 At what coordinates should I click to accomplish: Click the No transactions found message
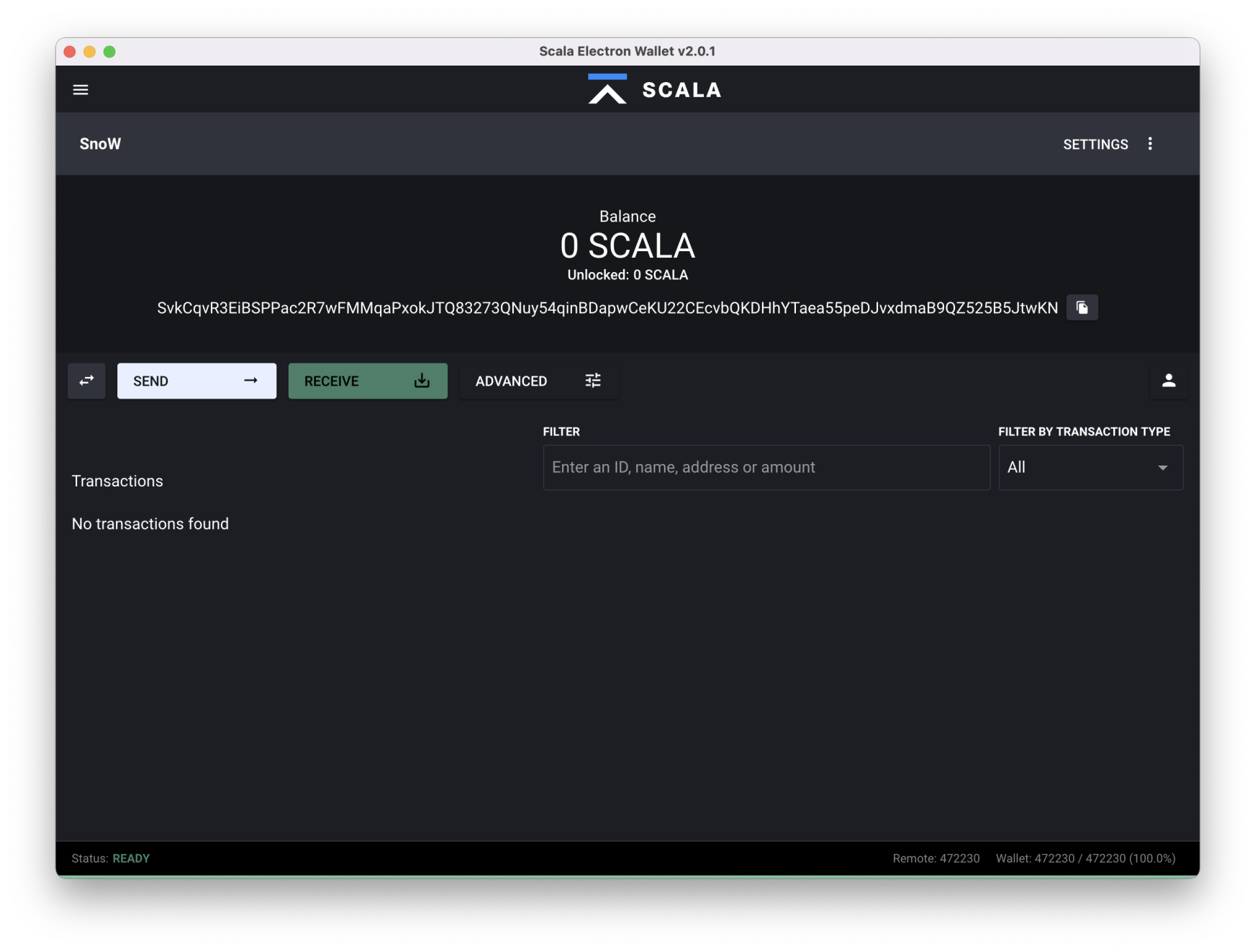point(150,524)
